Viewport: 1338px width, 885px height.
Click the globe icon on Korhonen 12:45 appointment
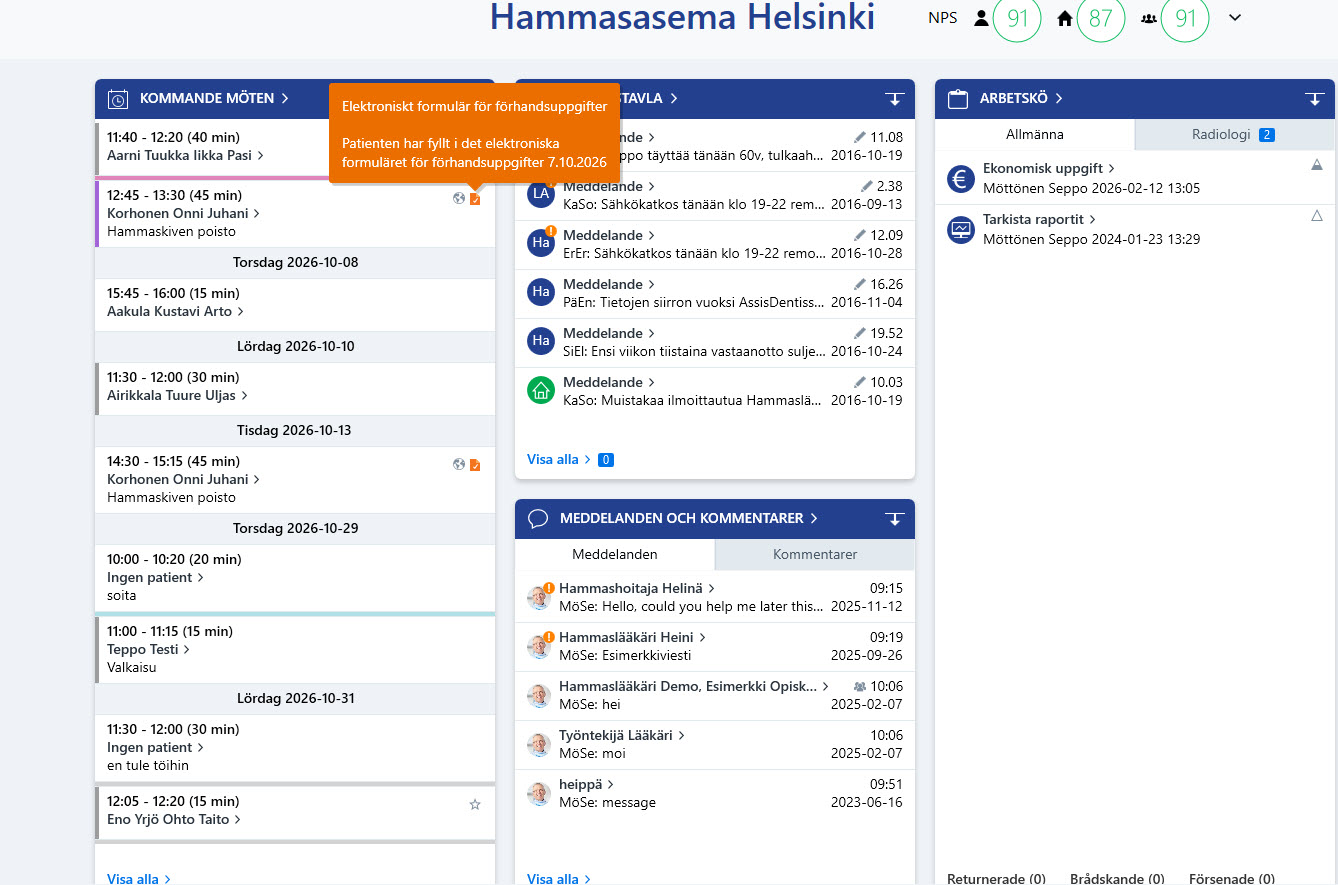pyautogui.click(x=459, y=198)
